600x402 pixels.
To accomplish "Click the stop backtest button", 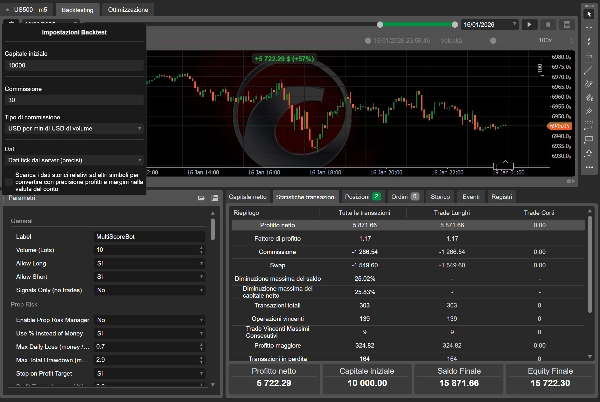I will (x=549, y=23).
